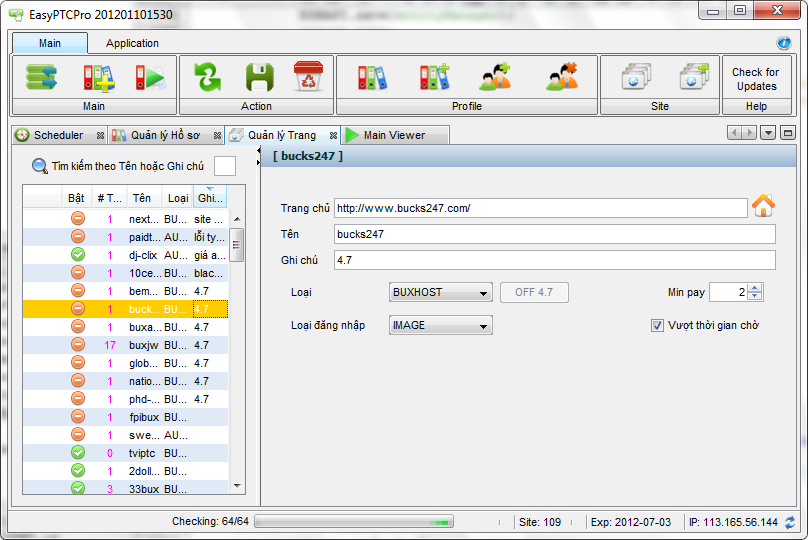Decrease Min pay value with down arrow

[x=754, y=296]
